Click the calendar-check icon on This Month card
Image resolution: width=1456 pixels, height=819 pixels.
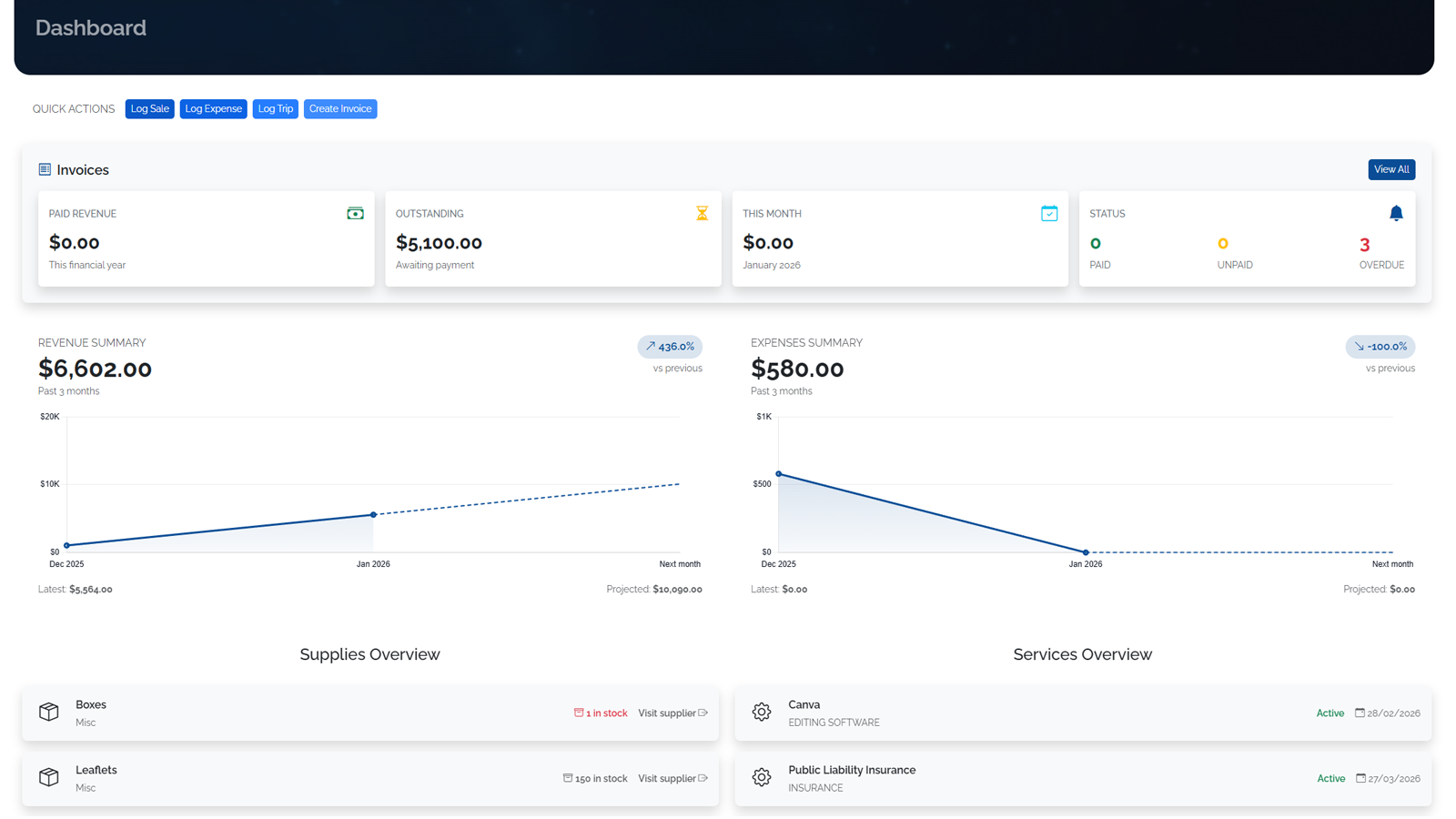click(x=1049, y=213)
